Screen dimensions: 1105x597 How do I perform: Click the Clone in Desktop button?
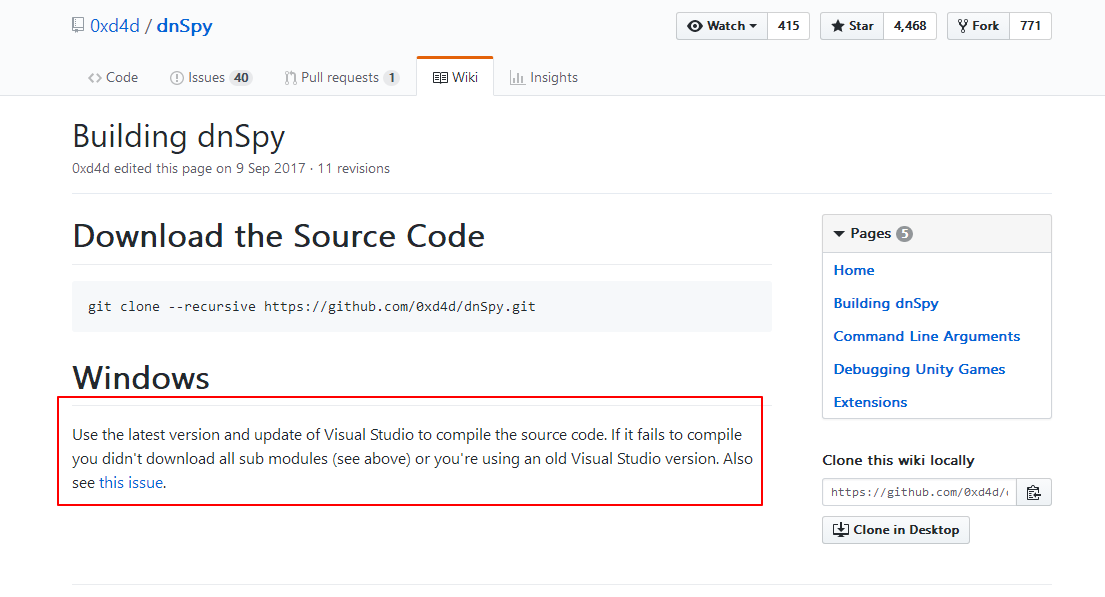pos(896,530)
